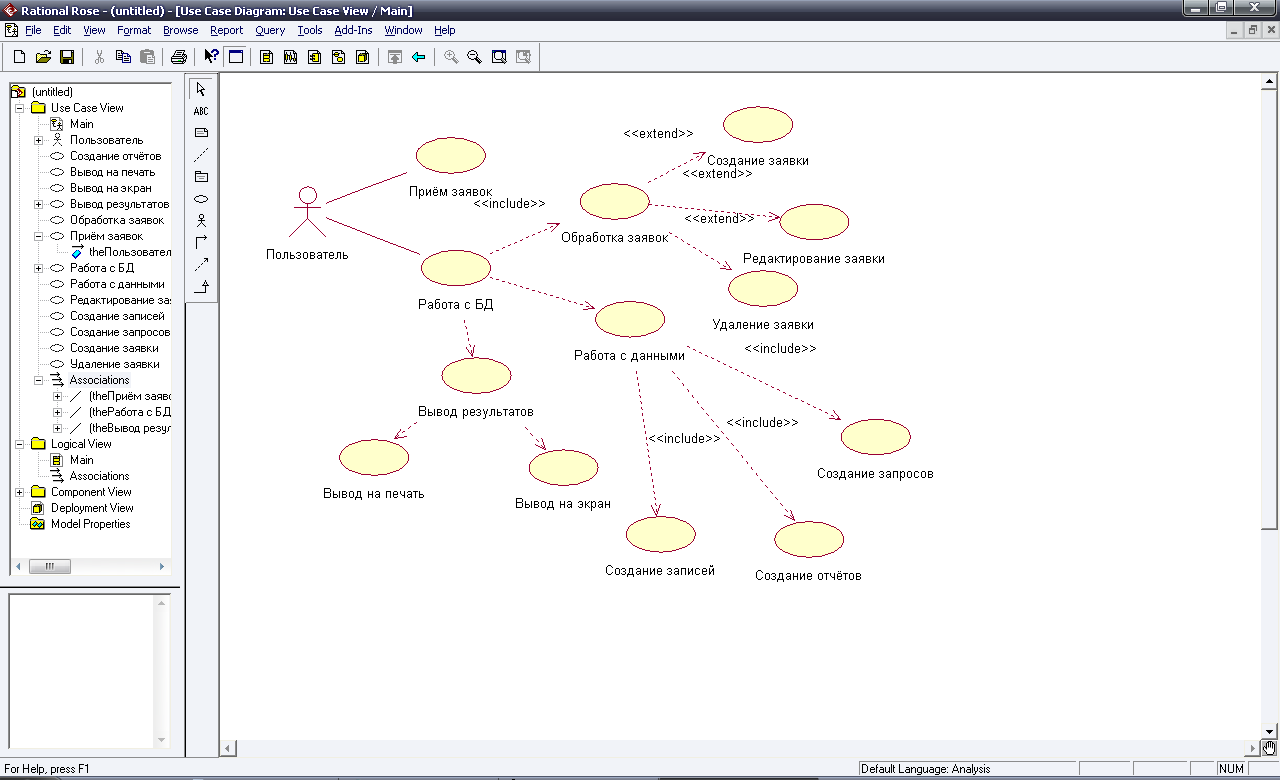Viewport: 1280px width, 780px height.
Task: Activate the Context Help arrow-question icon
Action: (x=211, y=57)
